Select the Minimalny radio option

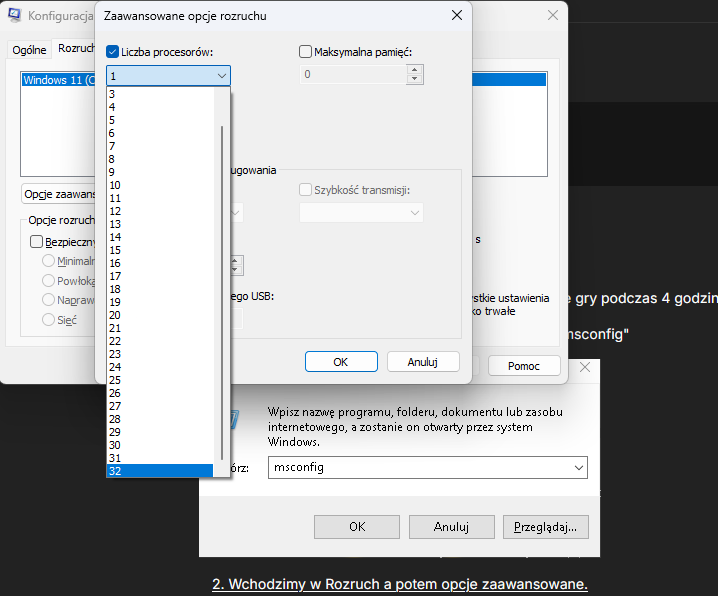(48, 260)
